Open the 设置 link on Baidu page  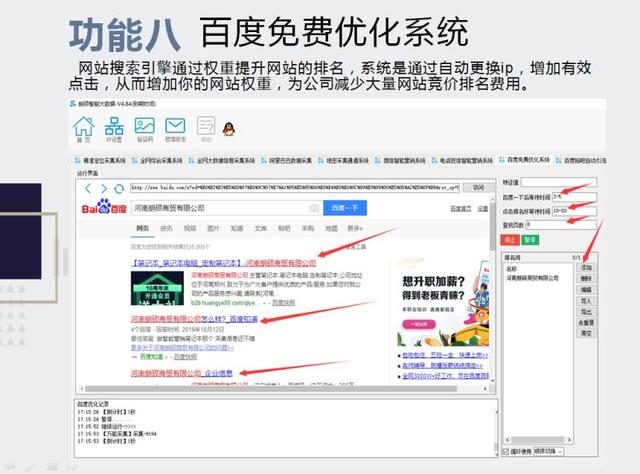click(483, 209)
